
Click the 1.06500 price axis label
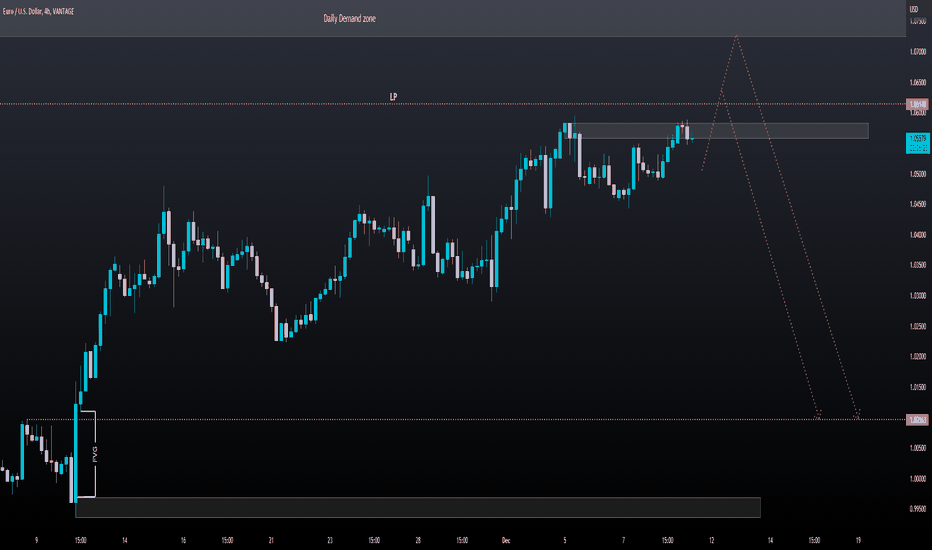point(918,82)
